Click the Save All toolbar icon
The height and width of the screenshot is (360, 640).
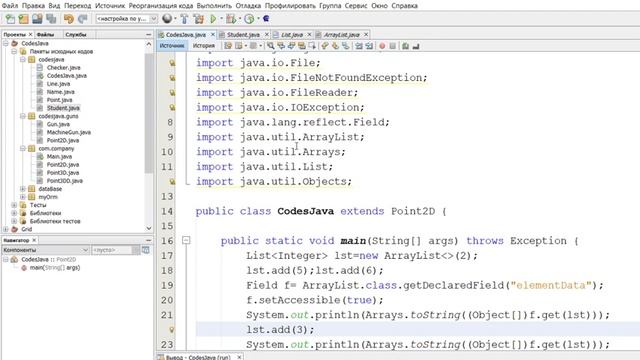click(x=51, y=19)
